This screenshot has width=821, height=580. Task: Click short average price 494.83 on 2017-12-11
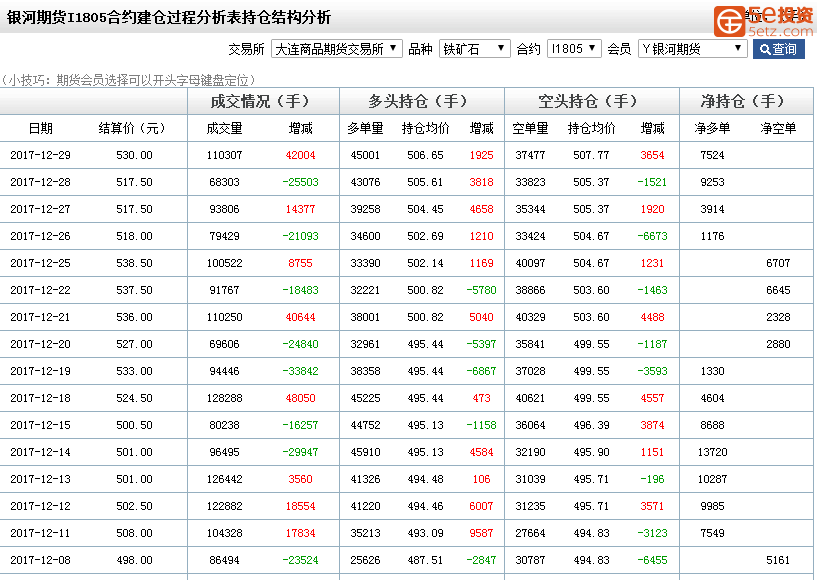click(x=591, y=533)
